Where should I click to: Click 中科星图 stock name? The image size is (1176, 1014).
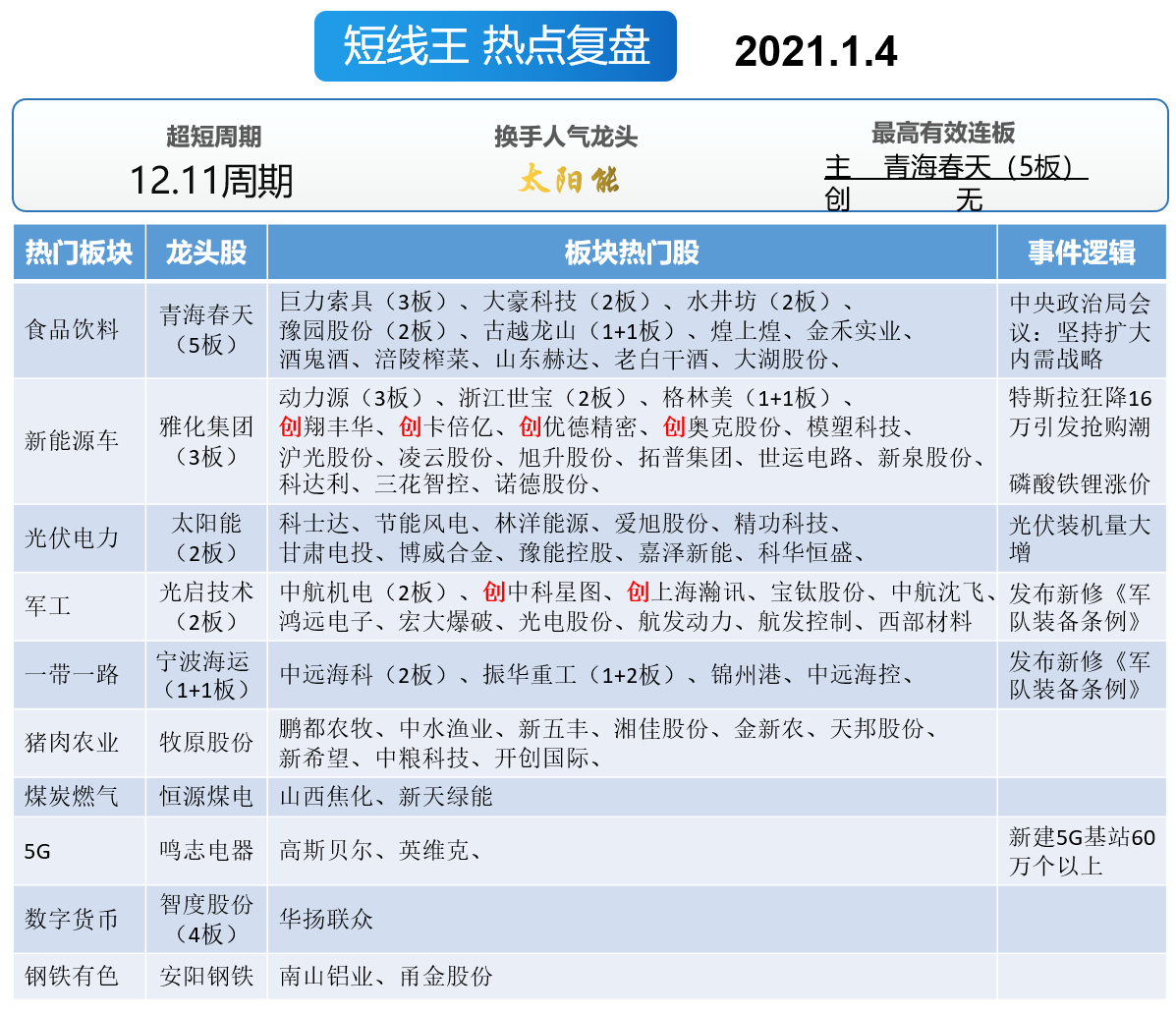click(555, 592)
